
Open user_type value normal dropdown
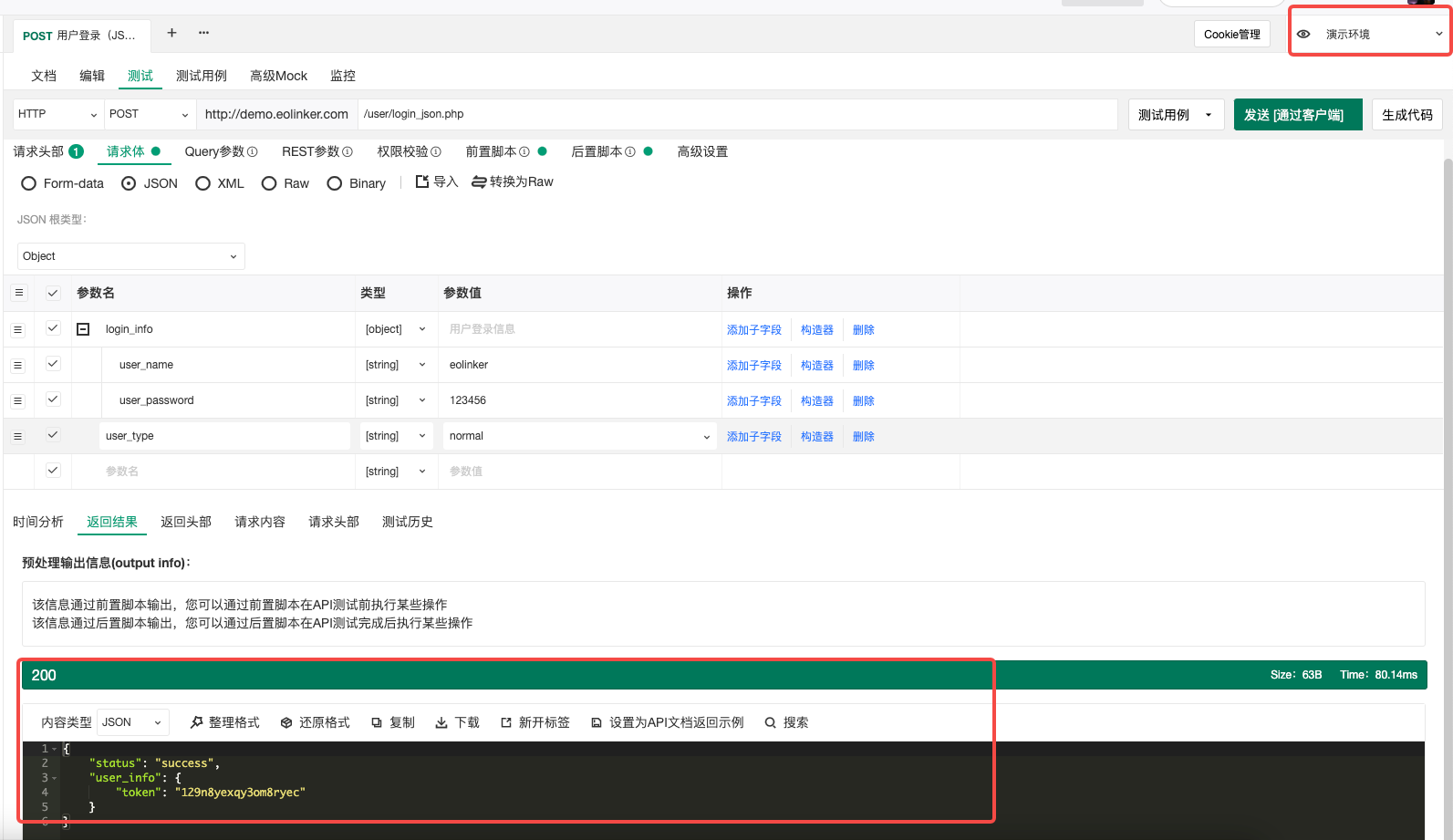tap(580, 436)
